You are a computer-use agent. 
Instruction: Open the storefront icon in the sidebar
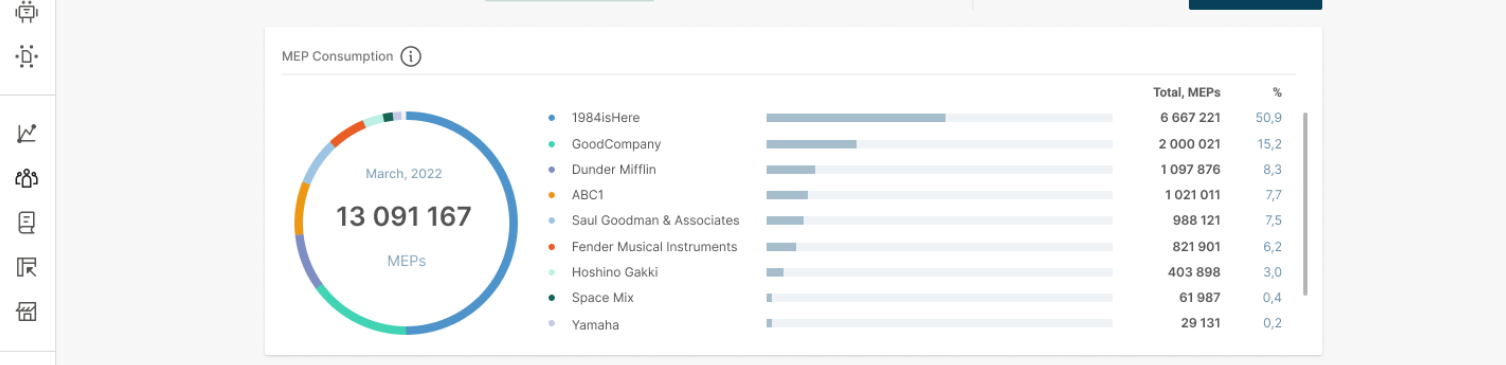pos(27,312)
